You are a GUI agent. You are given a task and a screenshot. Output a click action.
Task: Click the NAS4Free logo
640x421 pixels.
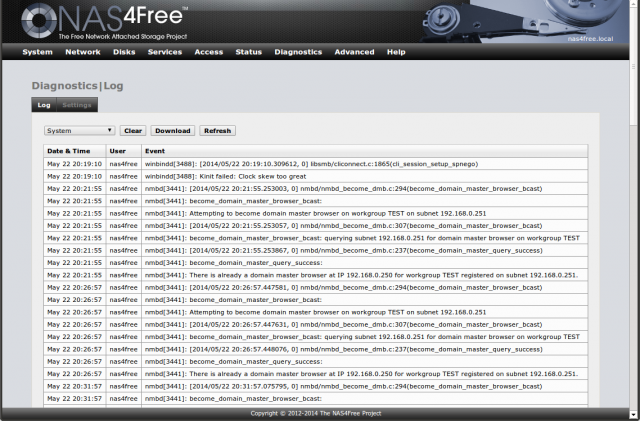pos(104,21)
